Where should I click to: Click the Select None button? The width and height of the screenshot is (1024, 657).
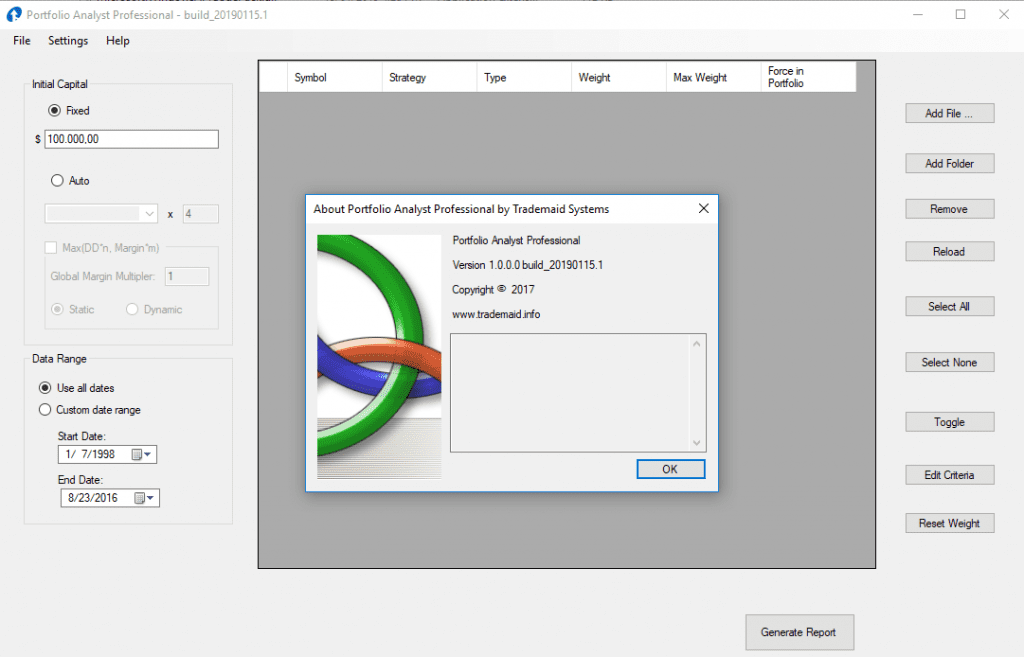[x=950, y=362]
